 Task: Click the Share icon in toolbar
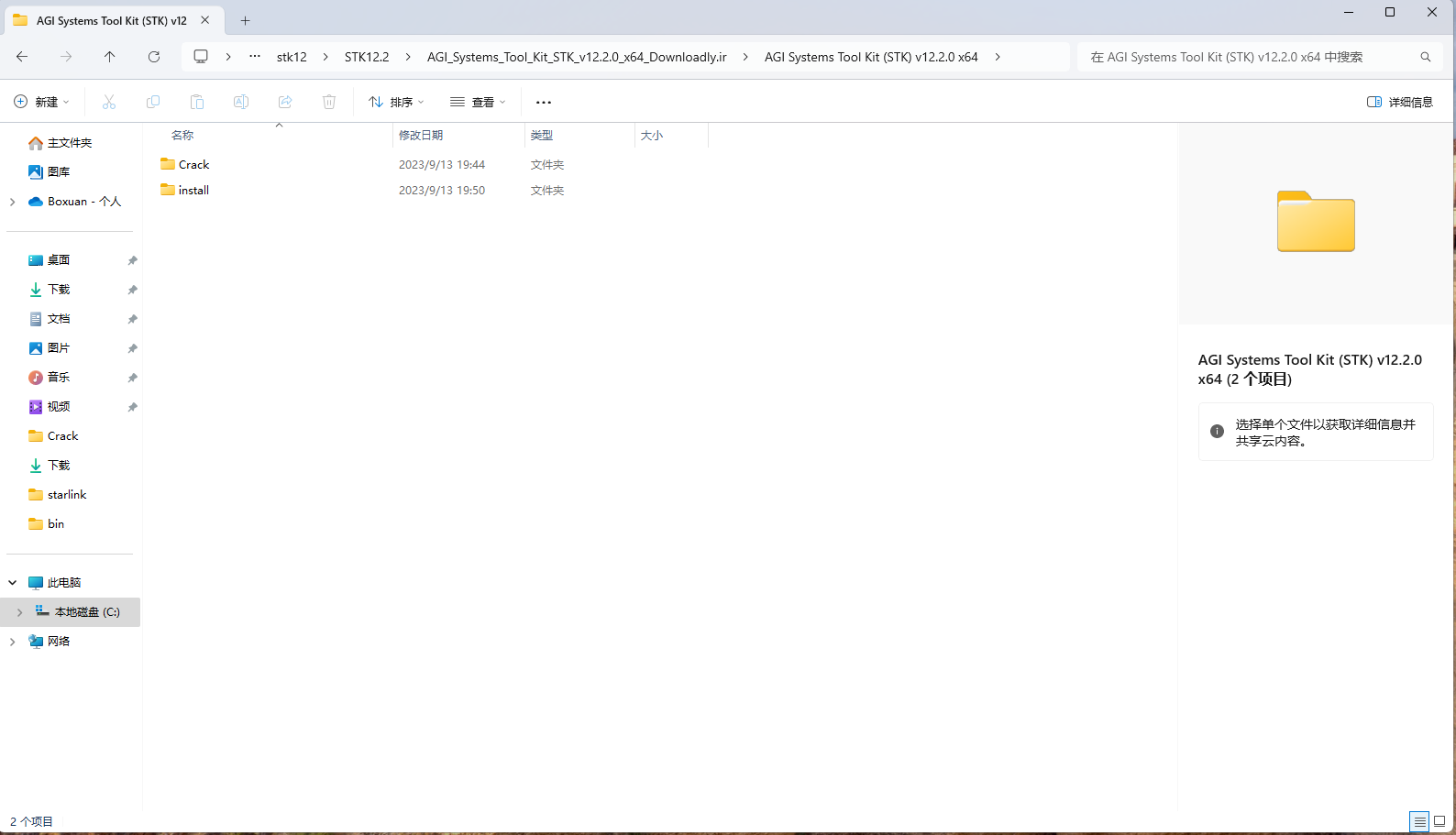(285, 102)
